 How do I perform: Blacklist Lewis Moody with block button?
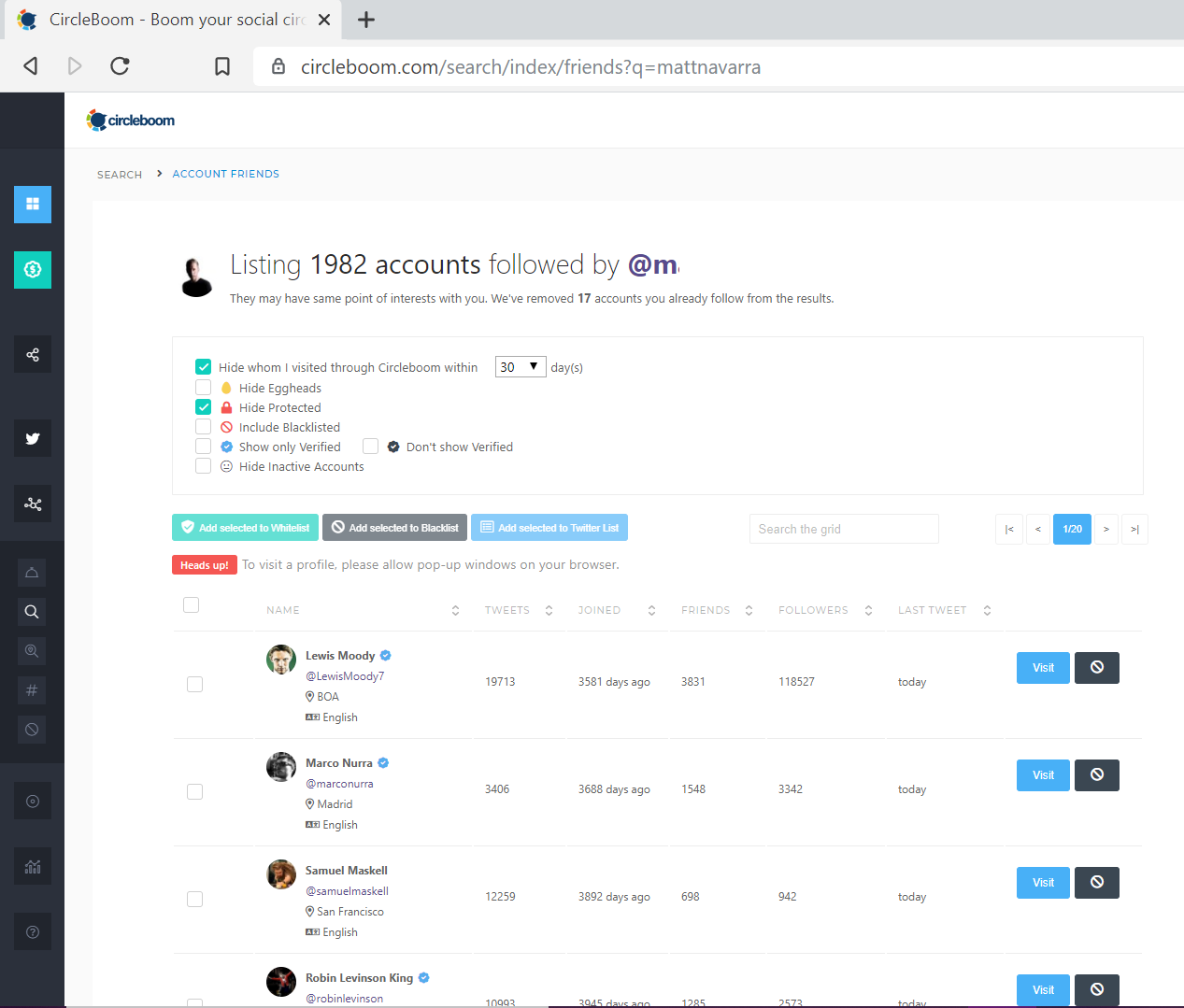1097,667
